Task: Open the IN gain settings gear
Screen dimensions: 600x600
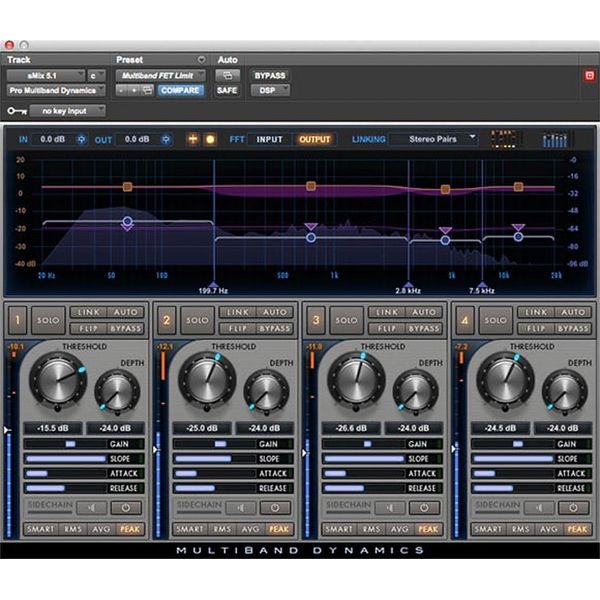Action: tap(81, 139)
